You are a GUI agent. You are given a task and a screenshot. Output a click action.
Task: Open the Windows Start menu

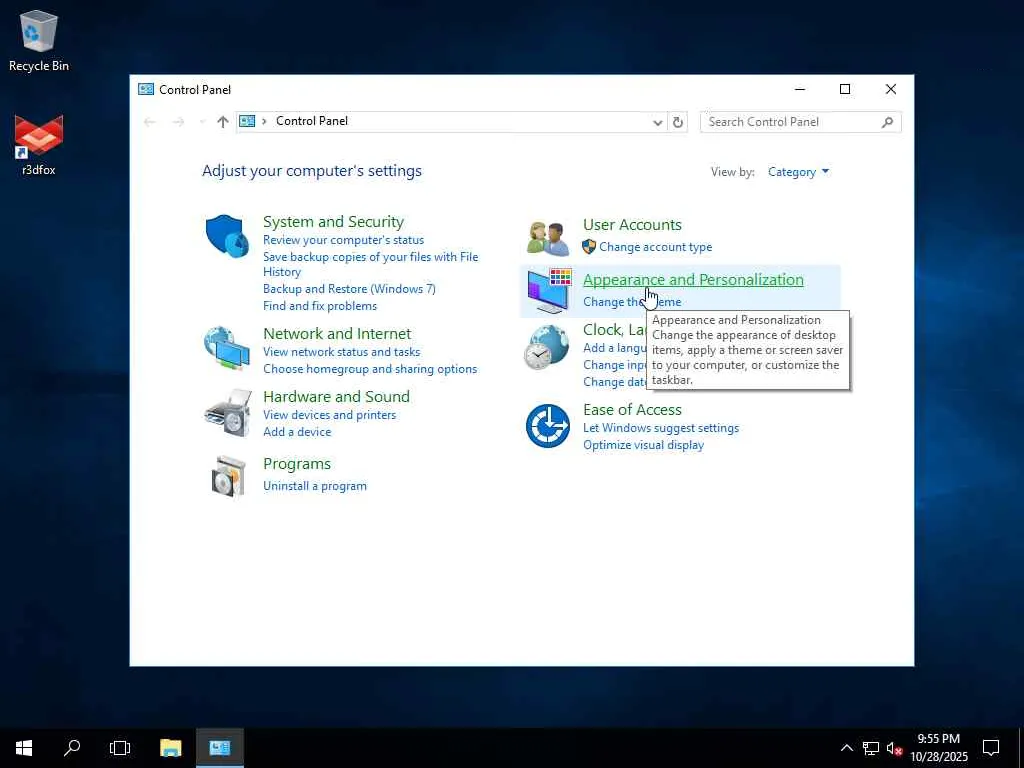[24, 748]
